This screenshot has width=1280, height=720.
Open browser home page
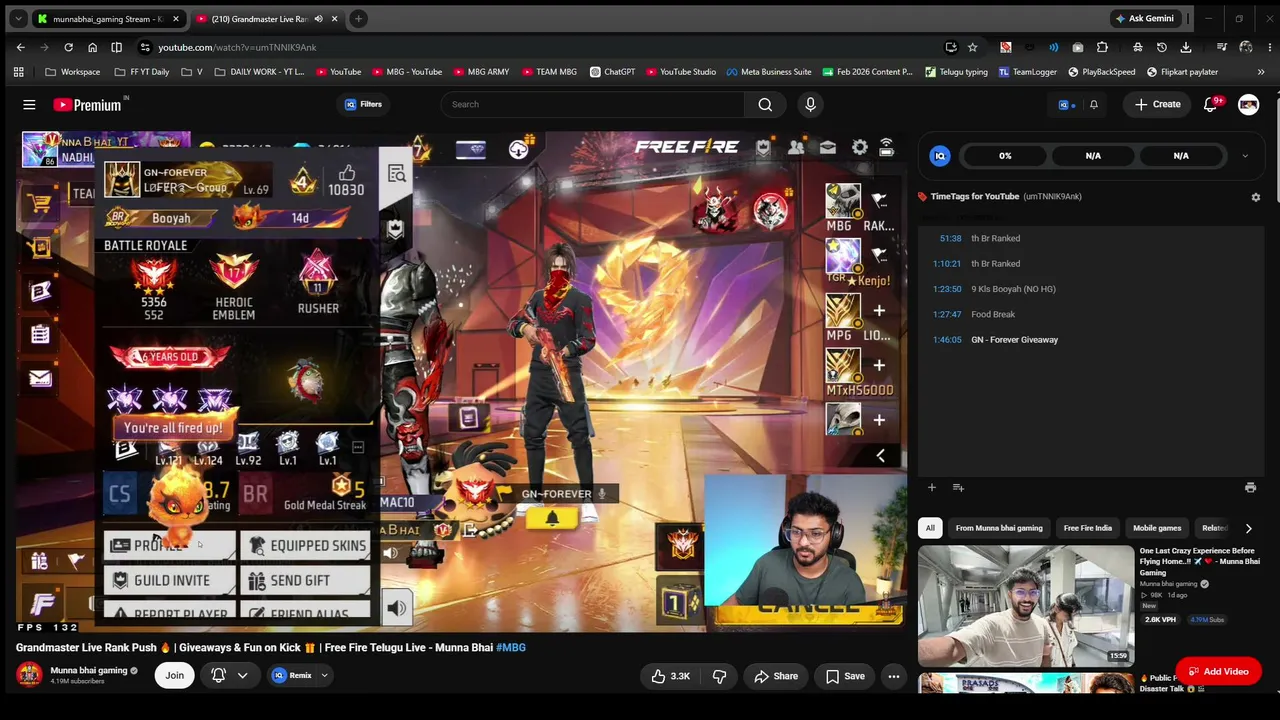[x=92, y=47]
